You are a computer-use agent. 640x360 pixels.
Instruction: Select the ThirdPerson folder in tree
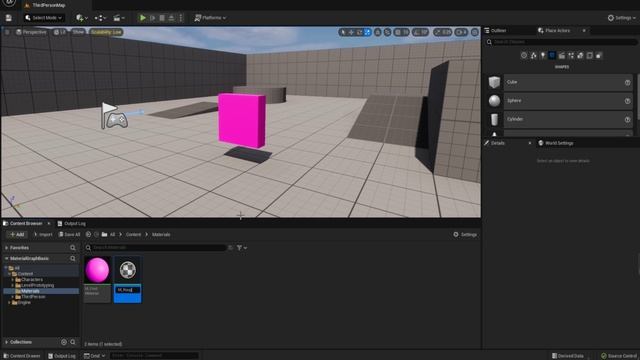[x=33, y=297]
